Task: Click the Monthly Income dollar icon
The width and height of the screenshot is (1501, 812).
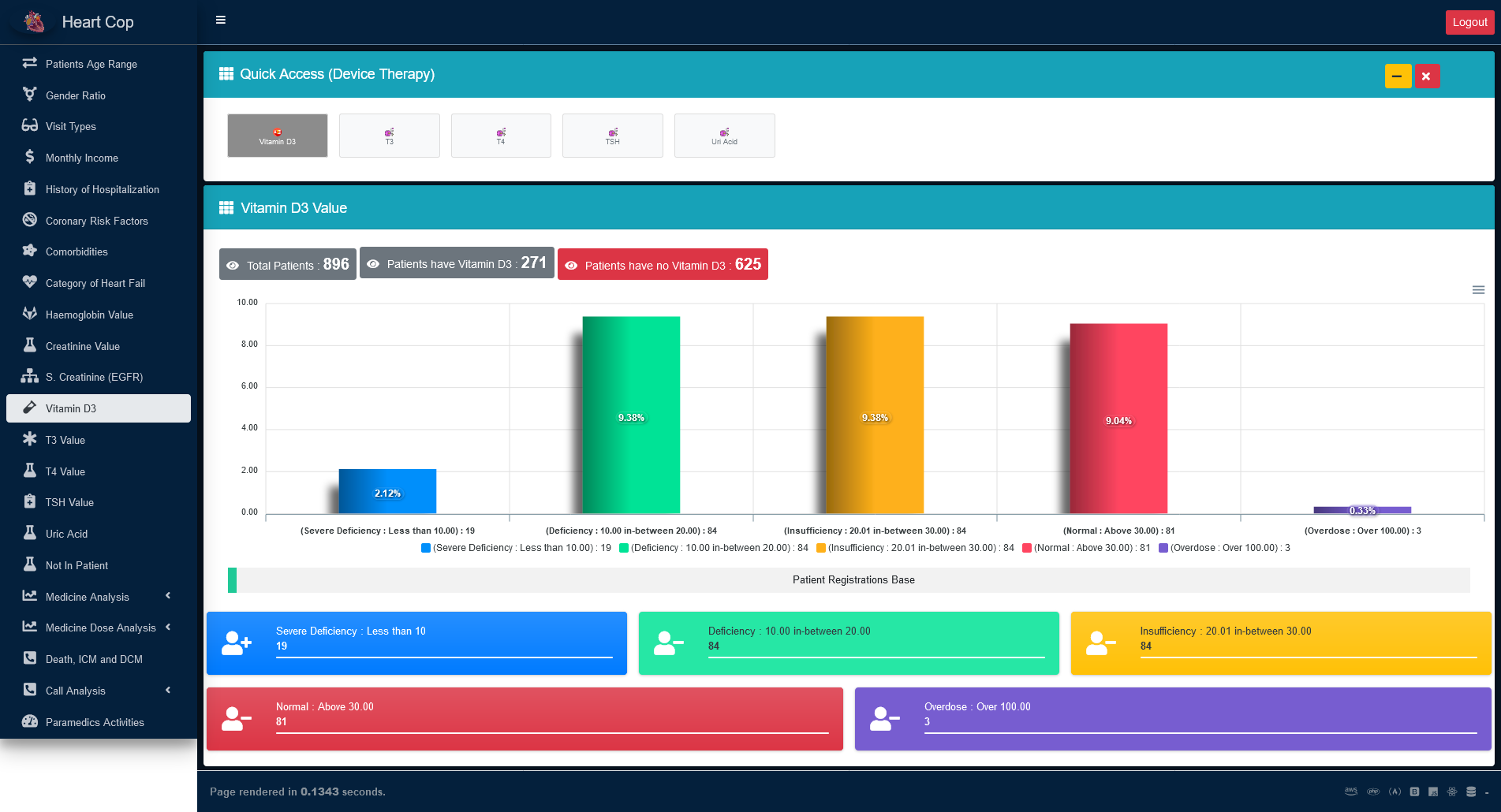Action: (x=30, y=157)
